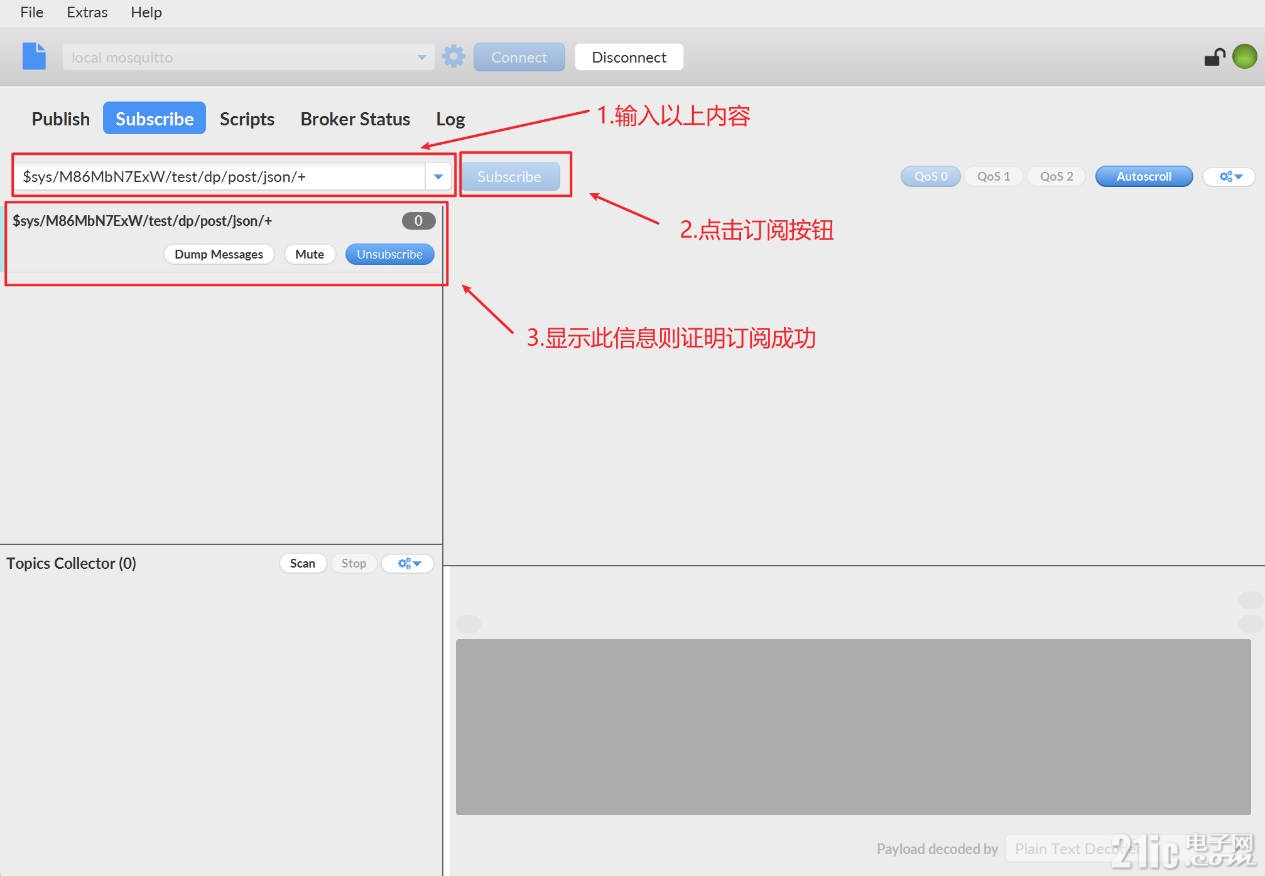Switch to the Scripts tab
1265x876 pixels.
click(247, 118)
